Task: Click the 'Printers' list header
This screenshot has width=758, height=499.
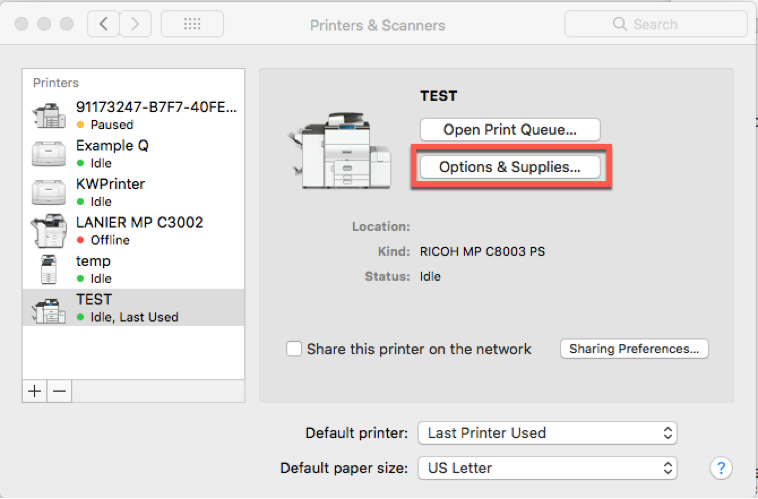Action: 56,83
